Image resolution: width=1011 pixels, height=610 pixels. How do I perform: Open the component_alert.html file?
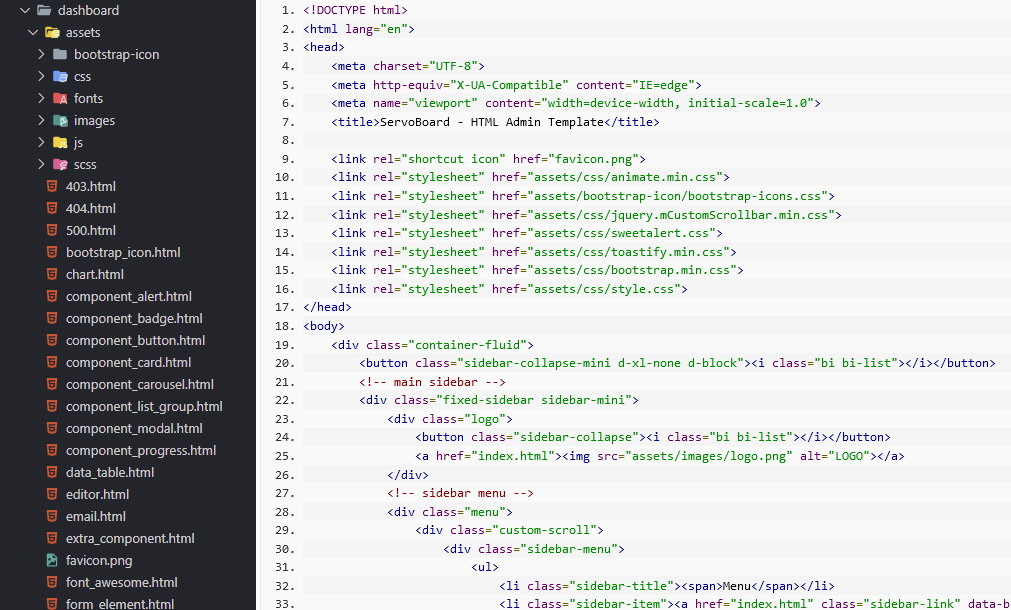click(129, 297)
